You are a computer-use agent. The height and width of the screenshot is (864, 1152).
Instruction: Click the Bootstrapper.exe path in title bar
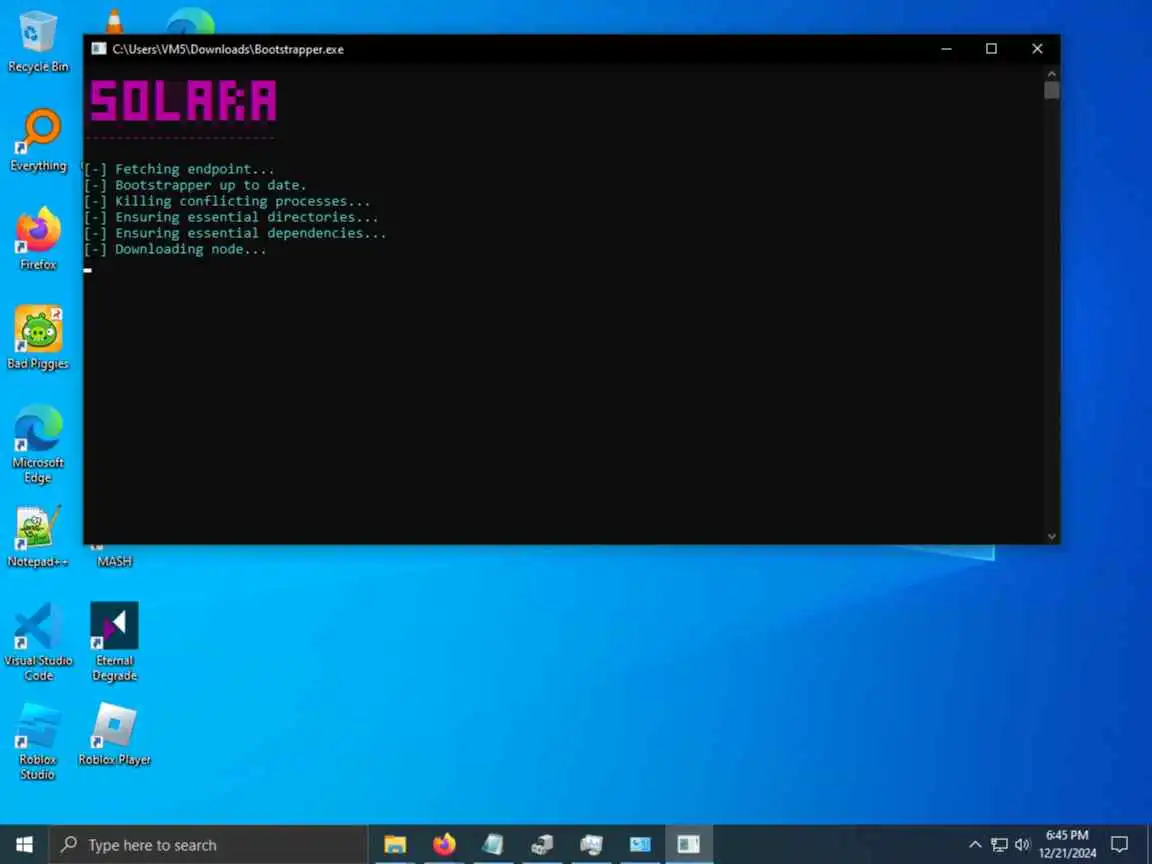coord(228,49)
